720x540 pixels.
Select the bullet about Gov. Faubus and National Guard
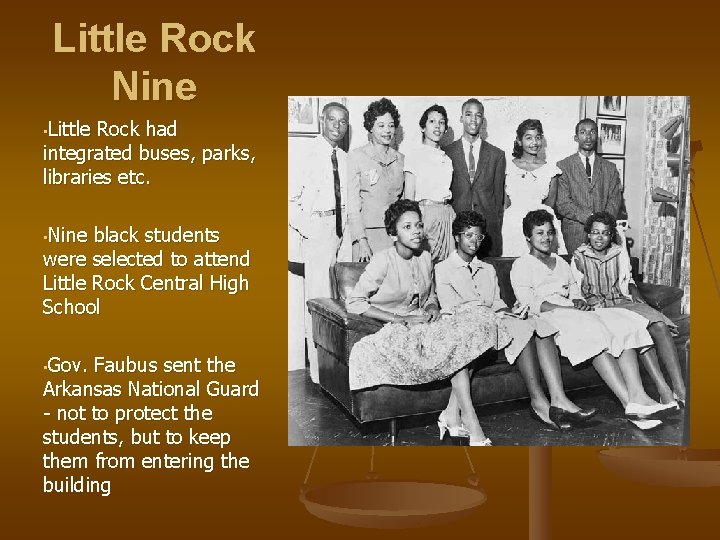[x=151, y=425]
